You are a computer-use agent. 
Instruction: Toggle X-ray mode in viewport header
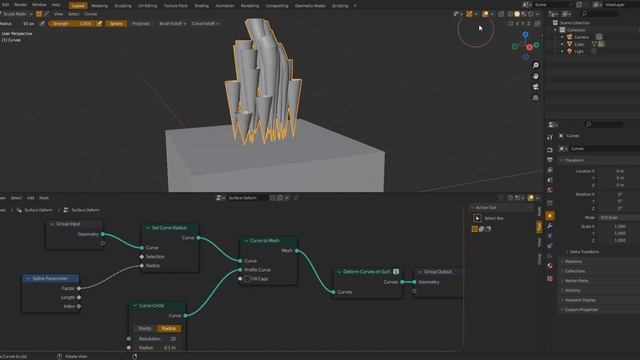pos(501,14)
